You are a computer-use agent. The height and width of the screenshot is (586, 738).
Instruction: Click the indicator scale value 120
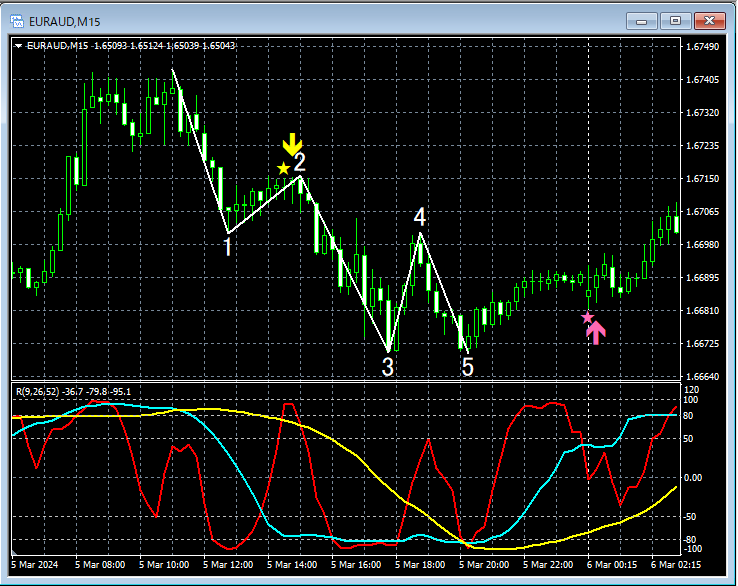(691, 390)
